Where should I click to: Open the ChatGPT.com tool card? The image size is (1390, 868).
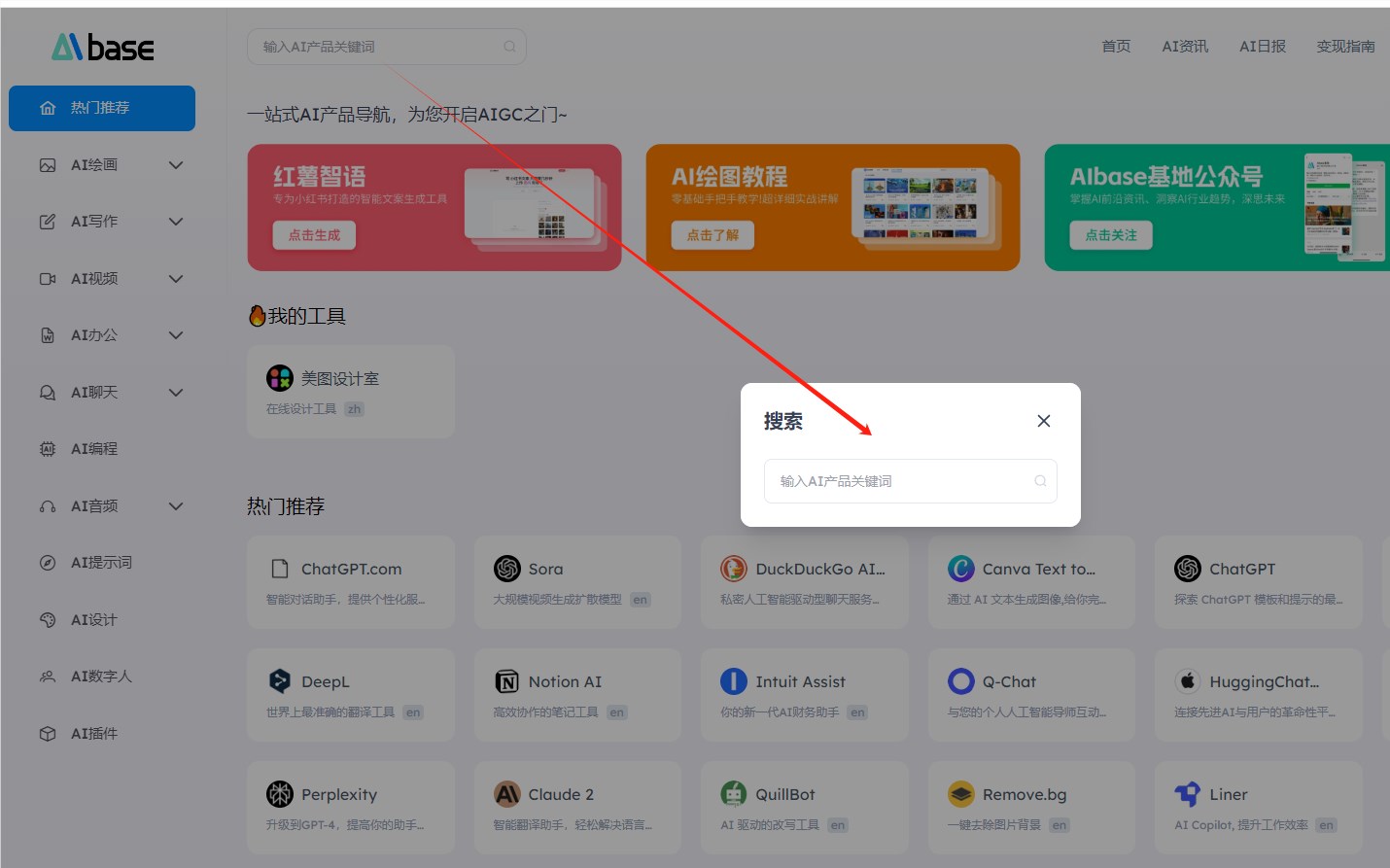pos(351,582)
